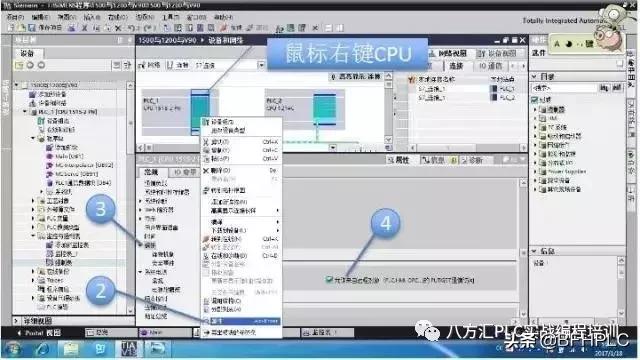Open Devices & networks in project tree
640x360 pixels.
pos(47,103)
